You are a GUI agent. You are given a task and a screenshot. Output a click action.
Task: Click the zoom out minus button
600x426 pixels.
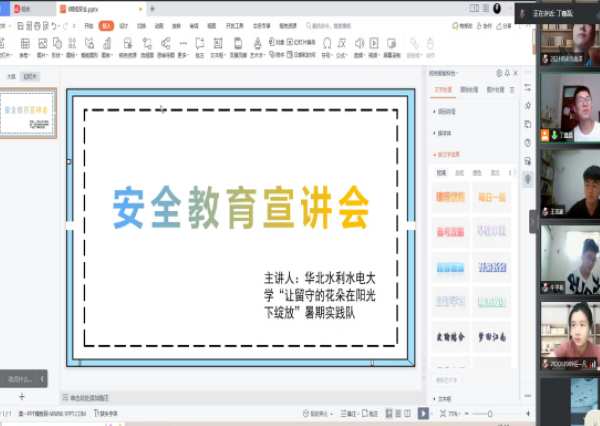[x=466, y=413]
